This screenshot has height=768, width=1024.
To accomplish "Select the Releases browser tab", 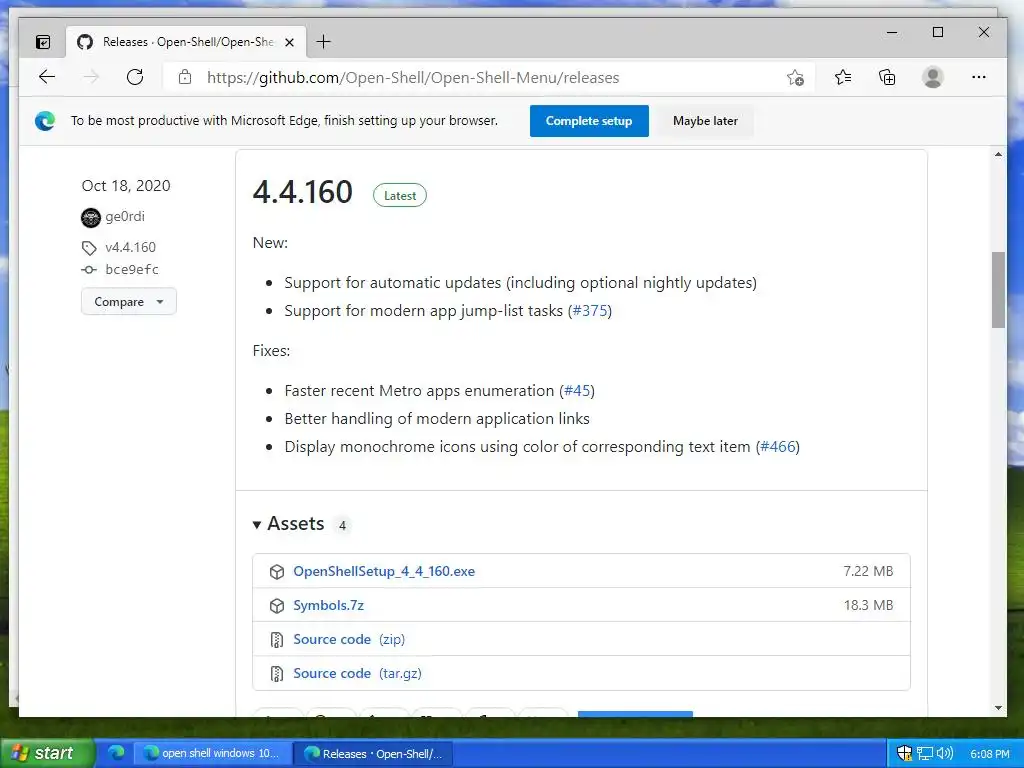I will click(186, 42).
